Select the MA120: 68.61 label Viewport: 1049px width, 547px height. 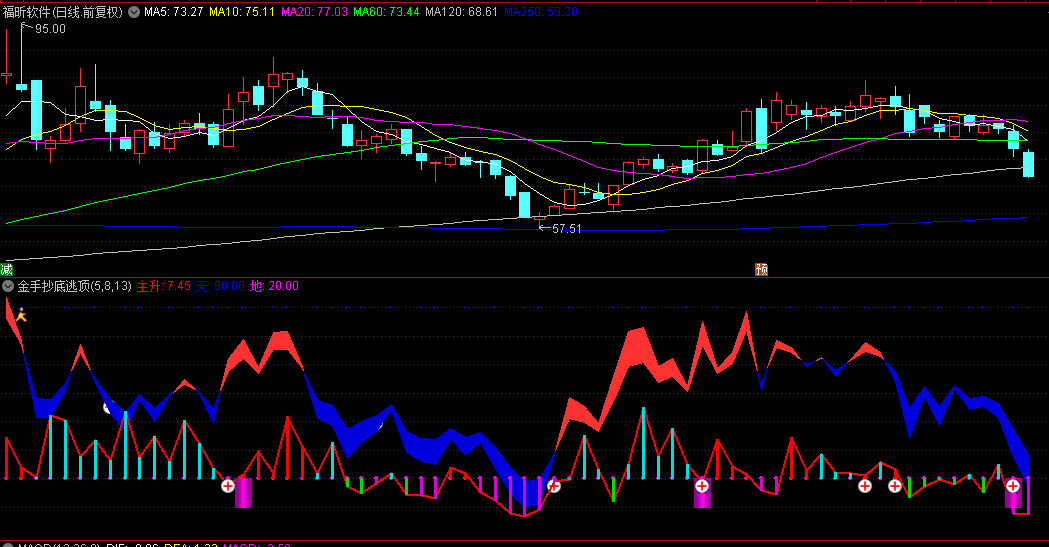(x=462, y=12)
